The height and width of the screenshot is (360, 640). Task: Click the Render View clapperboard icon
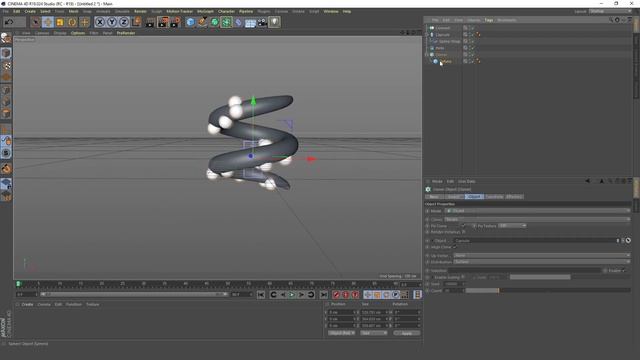[x=150, y=22]
